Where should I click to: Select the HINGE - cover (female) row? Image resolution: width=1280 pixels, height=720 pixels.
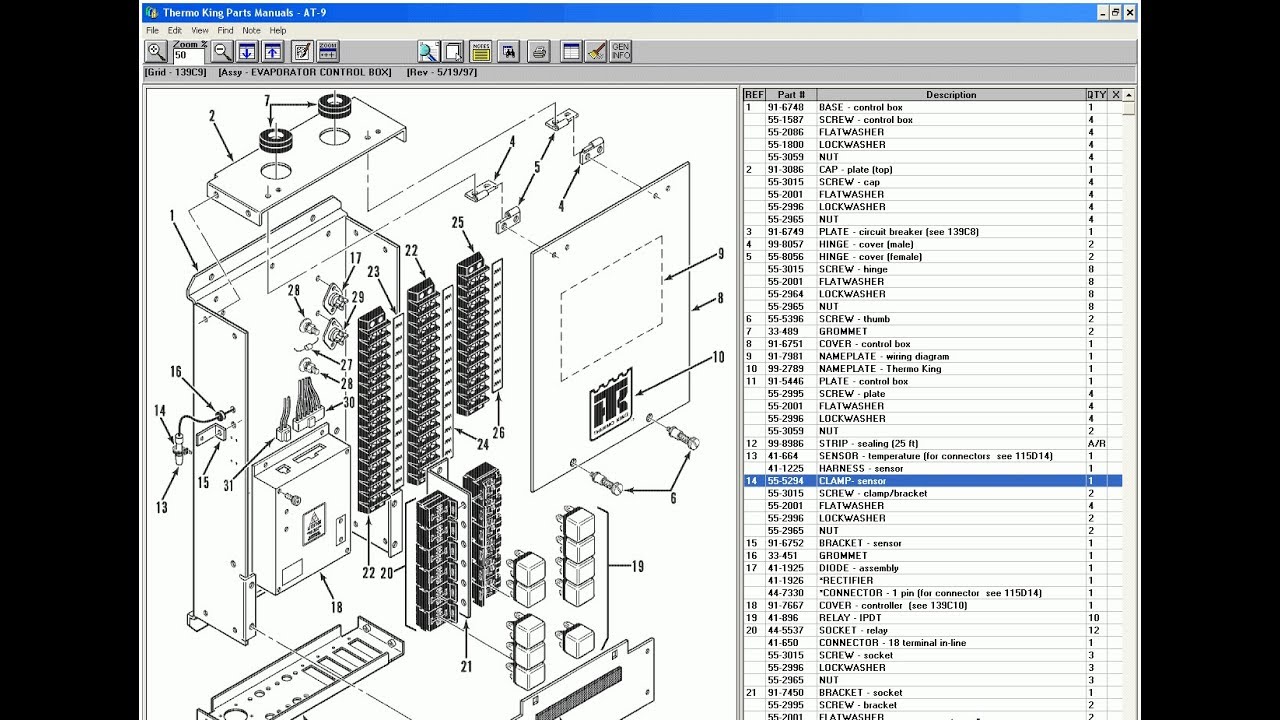point(933,257)
